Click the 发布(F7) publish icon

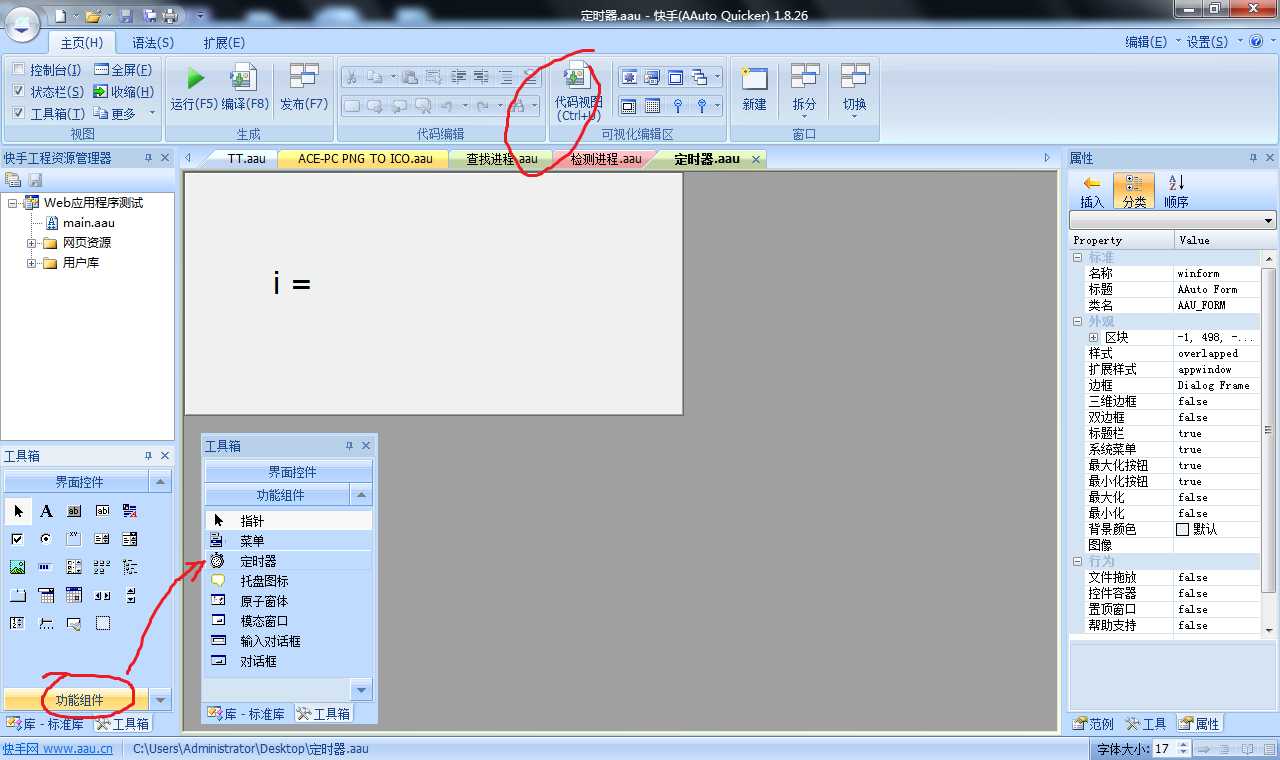[x=304, y=87]
